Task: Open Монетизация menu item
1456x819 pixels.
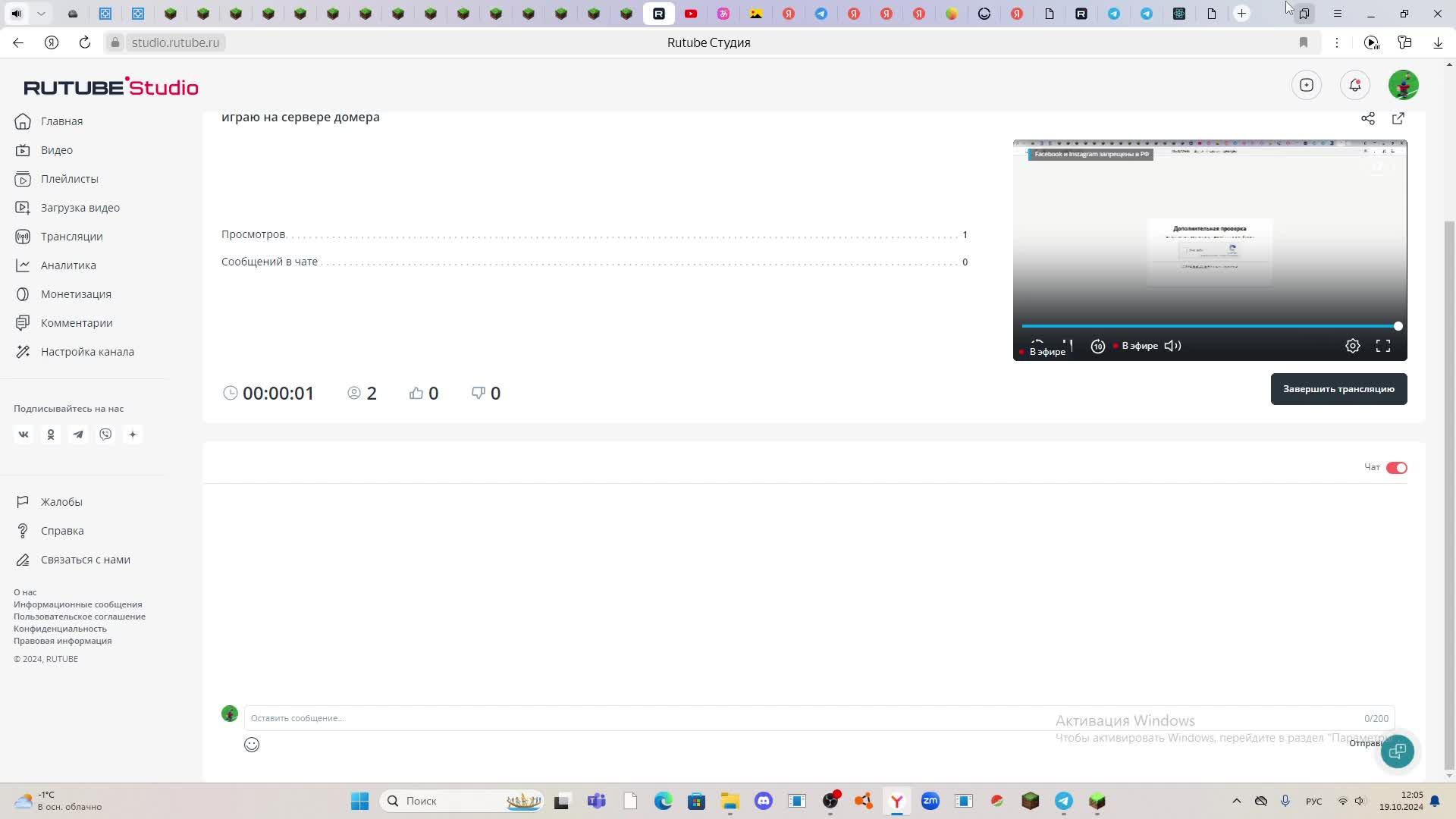Action: tap(76, 294)
